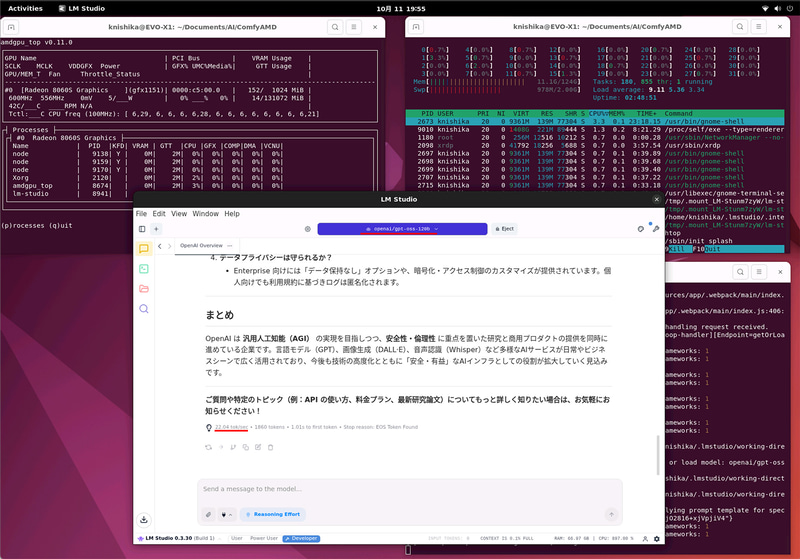Click the Kill label in htop
The height and width of the screenshot is (559, 800).
point(677,249)
